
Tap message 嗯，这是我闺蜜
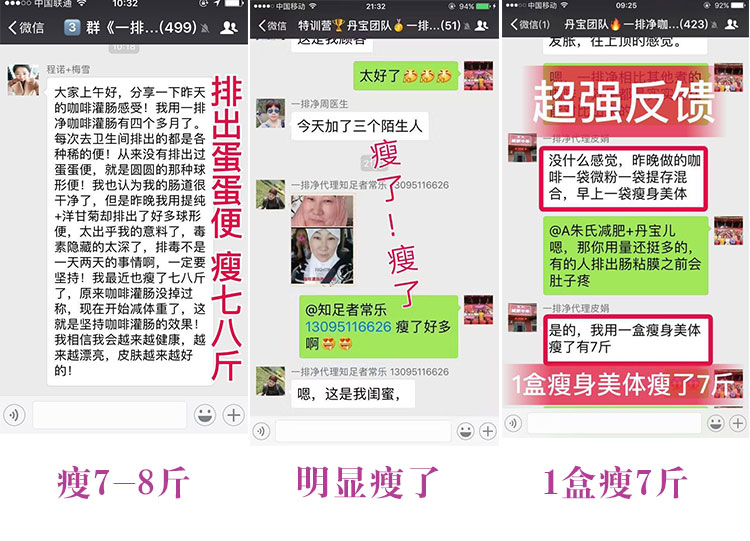[x=353, y=394]
